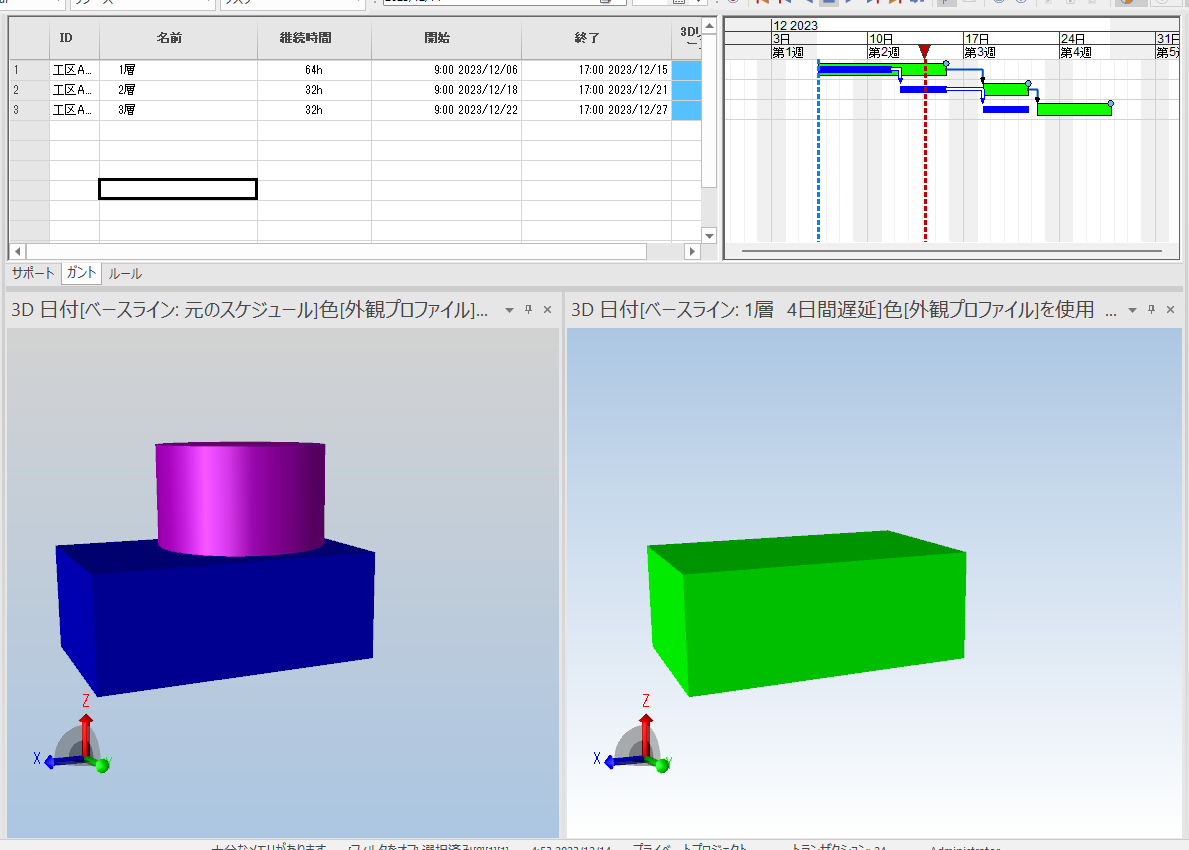
Task: Click the outlined empty name cell
Action: pyautogui.click(x=178, y=189)
